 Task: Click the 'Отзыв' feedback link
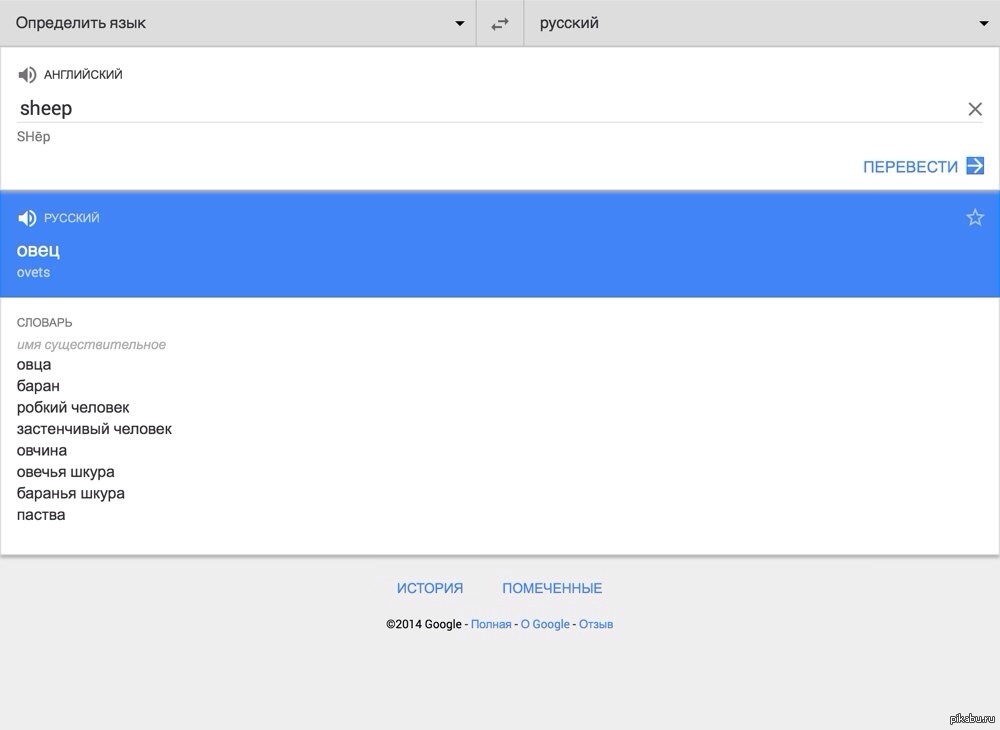coord(596,624)
